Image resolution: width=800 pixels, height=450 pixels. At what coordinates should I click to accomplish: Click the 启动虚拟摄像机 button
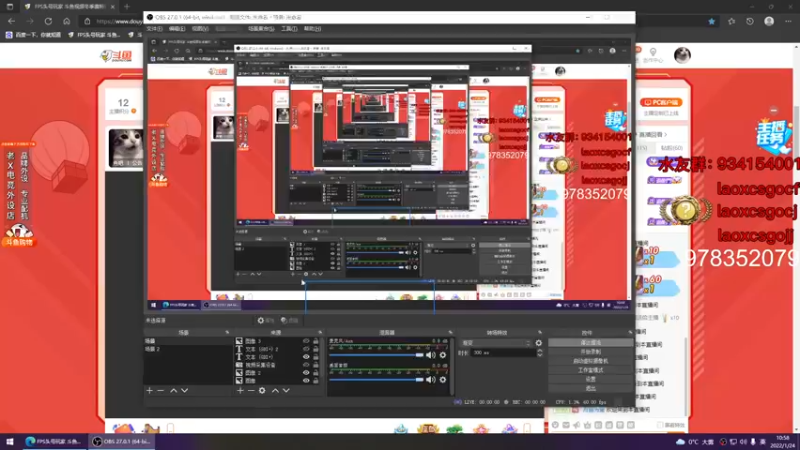[590, 361]
